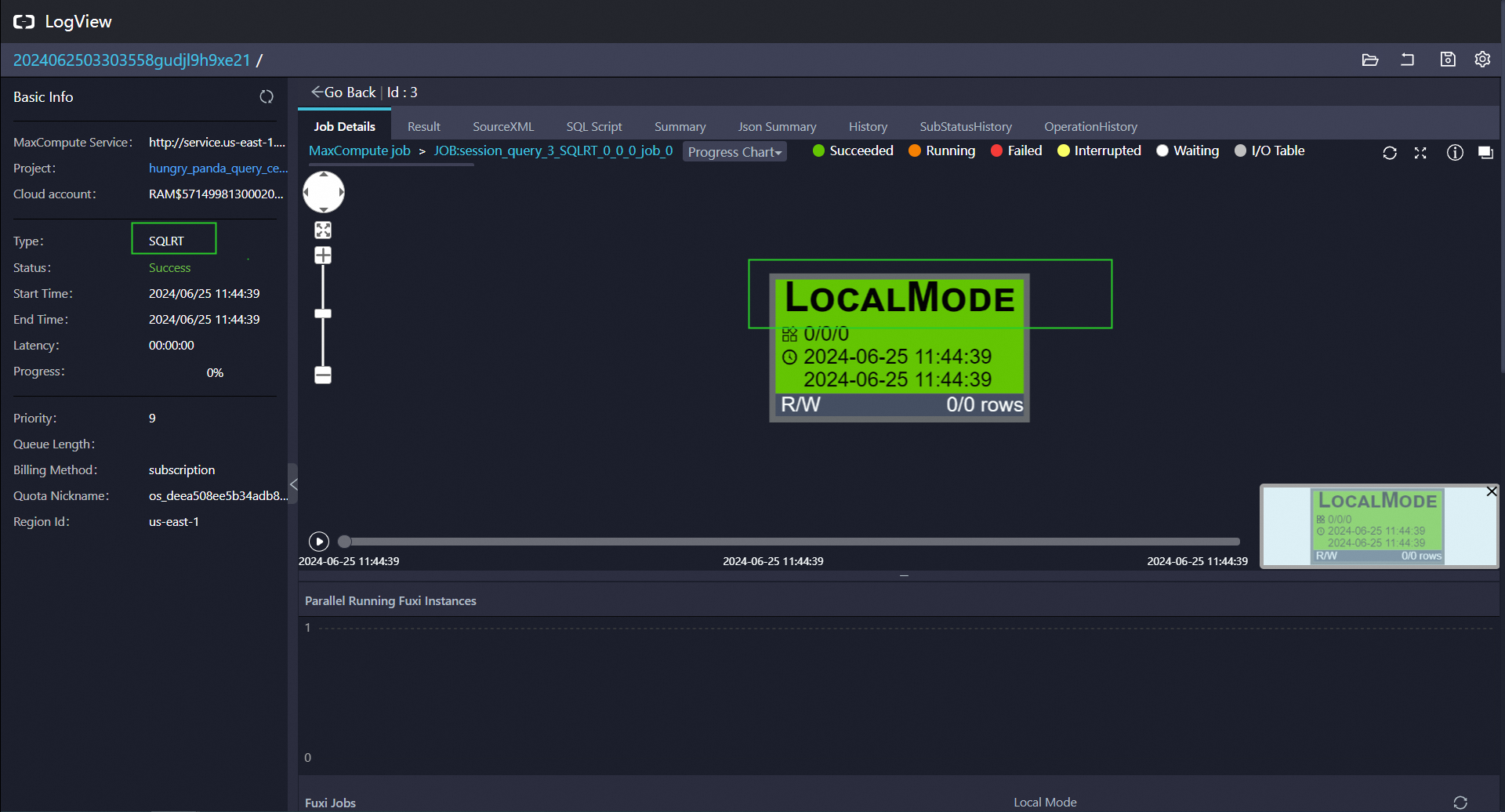Click the MaxCompute job breadcrumb
This screenshot has height=812, width=1505.
(360, 150)
